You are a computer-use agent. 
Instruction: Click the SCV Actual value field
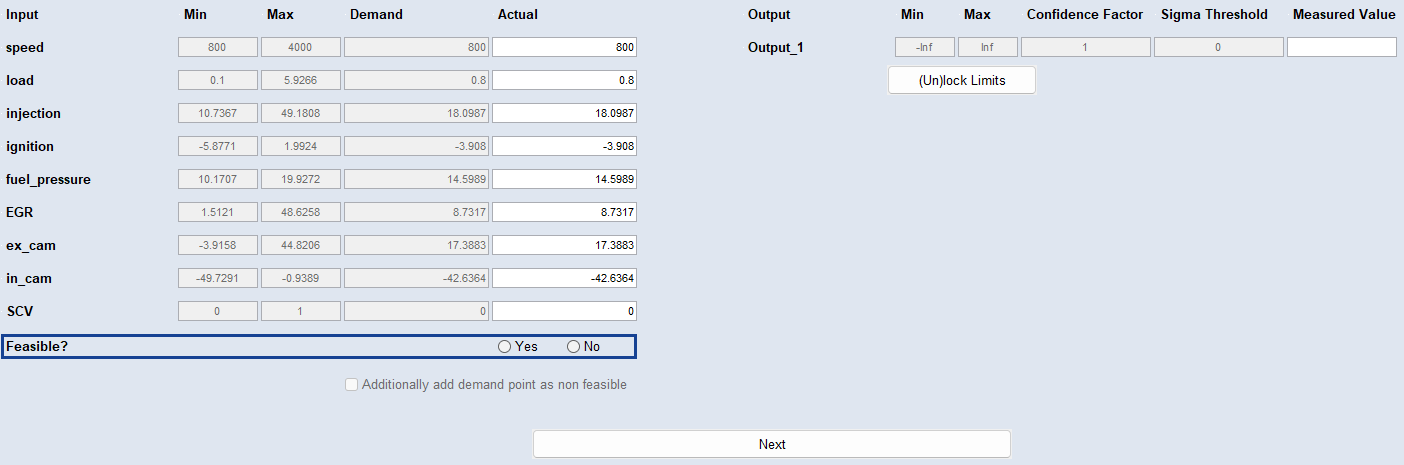(x=565, y=311)
